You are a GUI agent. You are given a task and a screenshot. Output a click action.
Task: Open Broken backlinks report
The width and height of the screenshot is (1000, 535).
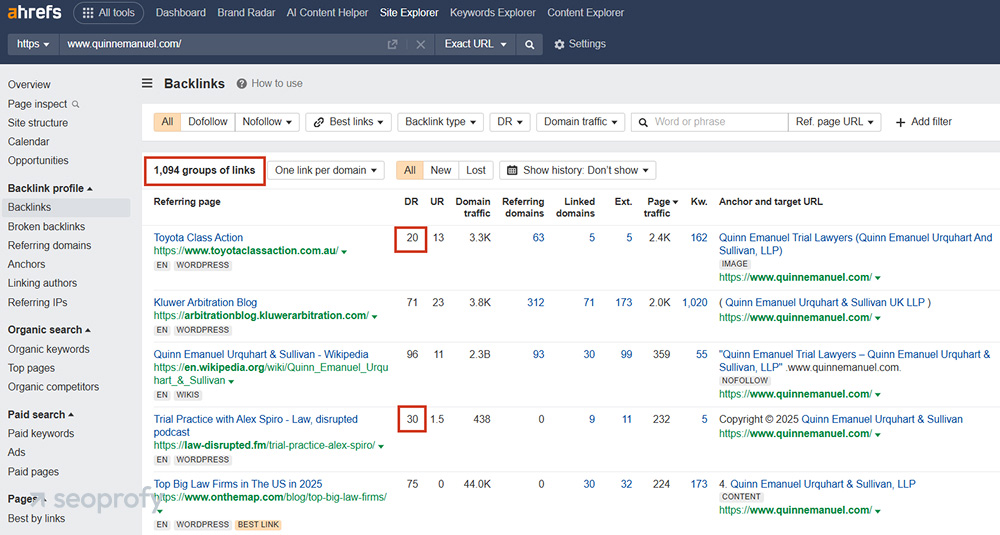46,226
